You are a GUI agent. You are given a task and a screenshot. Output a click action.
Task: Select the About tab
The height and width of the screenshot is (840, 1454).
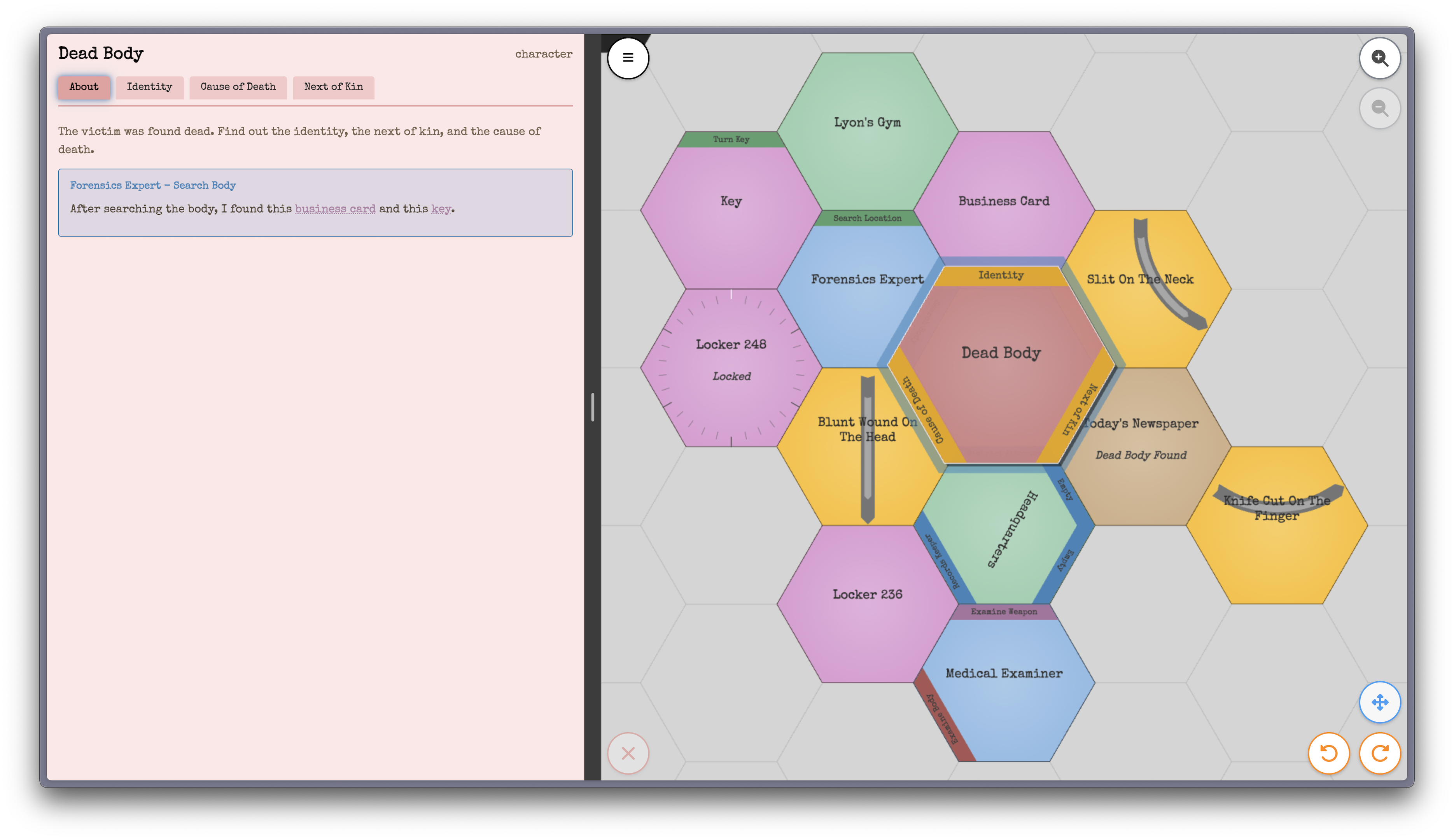[84, 87]
